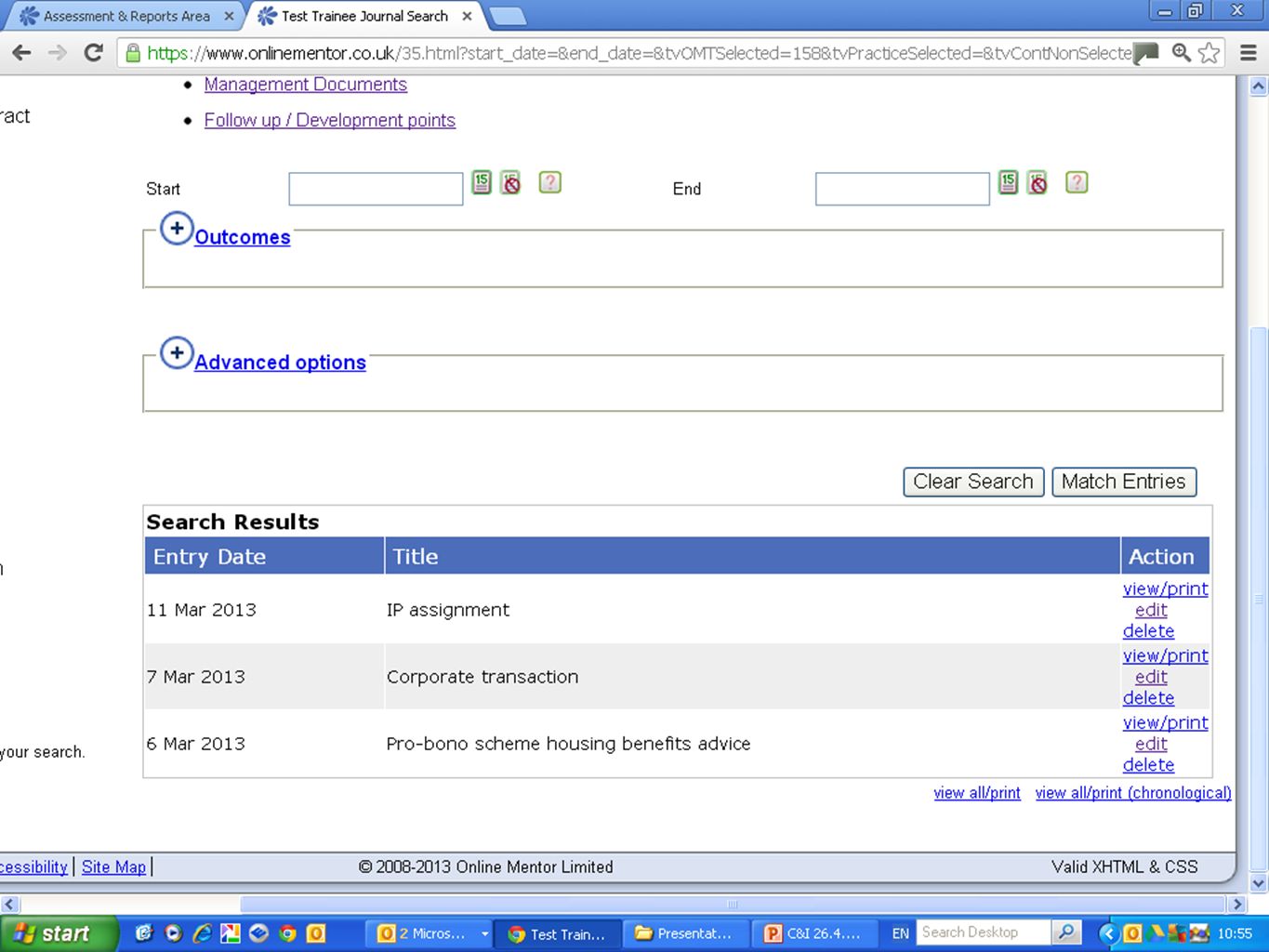Click the browser Back arrow

(22, 53)
